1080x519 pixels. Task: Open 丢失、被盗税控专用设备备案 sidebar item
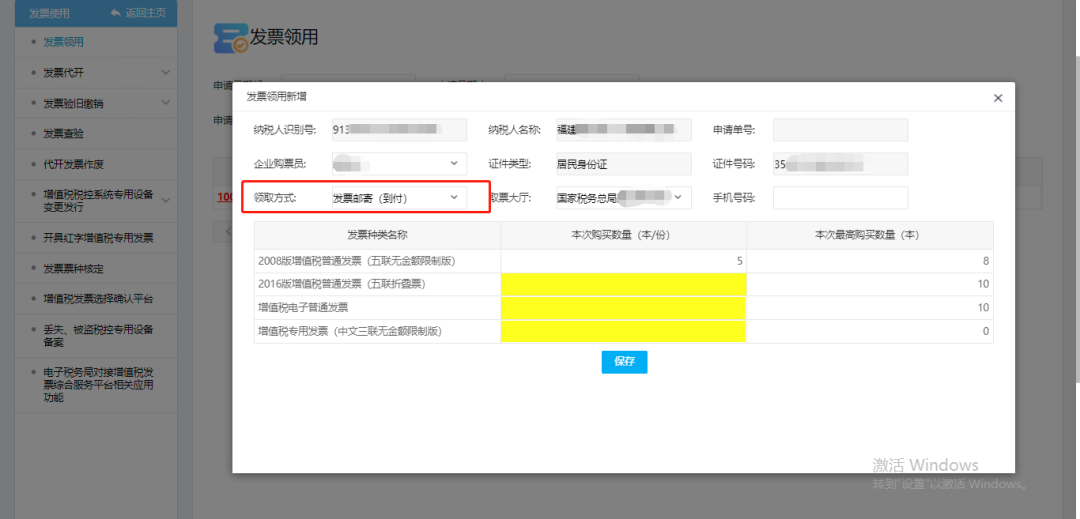click(98, 335)
